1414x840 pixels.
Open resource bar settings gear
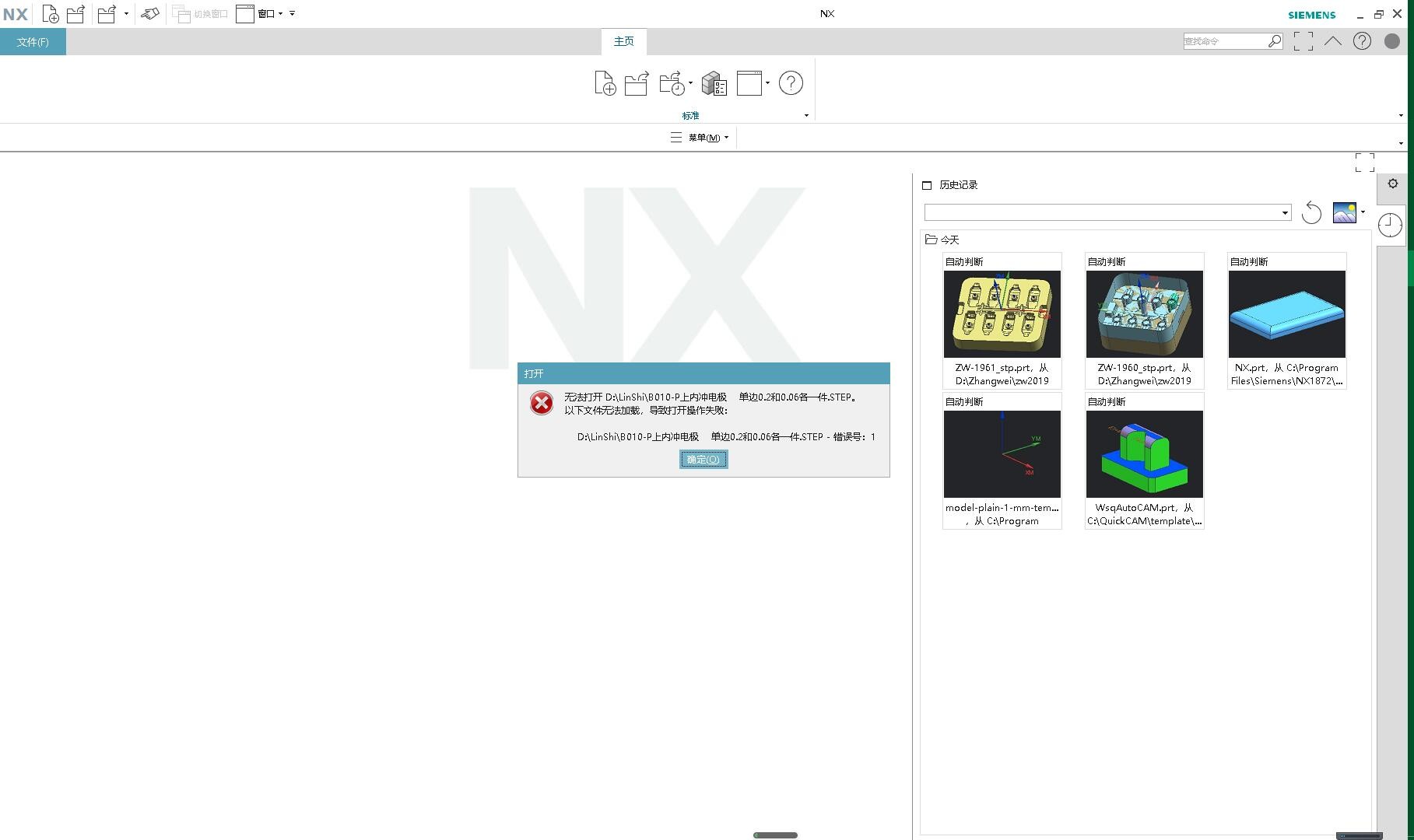(x=1393, y=184)
